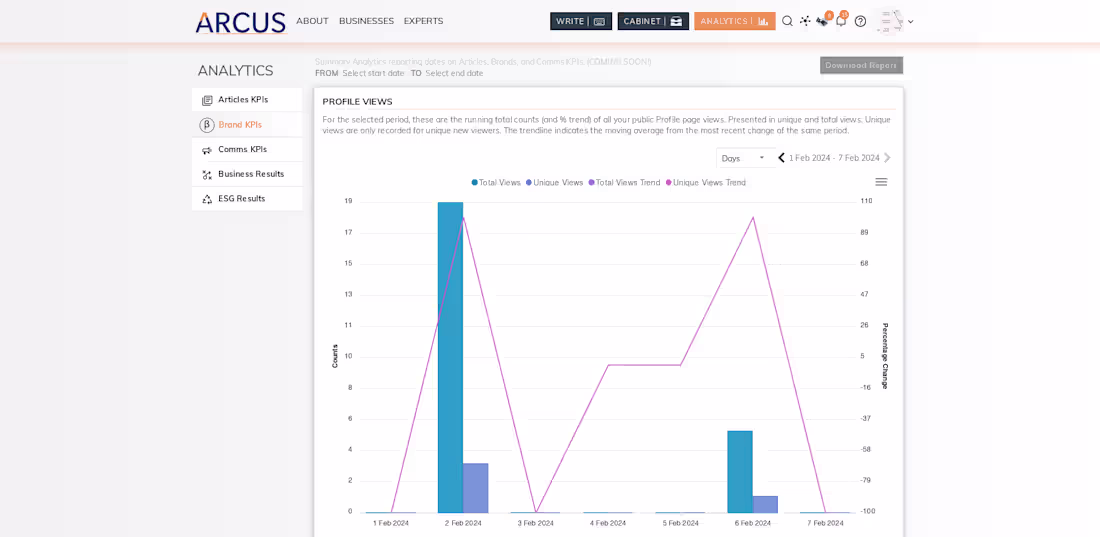Go to the previous date range arrow
Image resolution: width=1100 pixels, height=537 pixels.
(x=781, y=158)
